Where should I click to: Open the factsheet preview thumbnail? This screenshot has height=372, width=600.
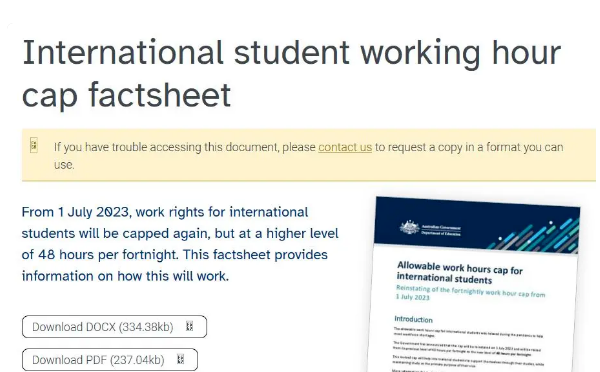[474, 284]
